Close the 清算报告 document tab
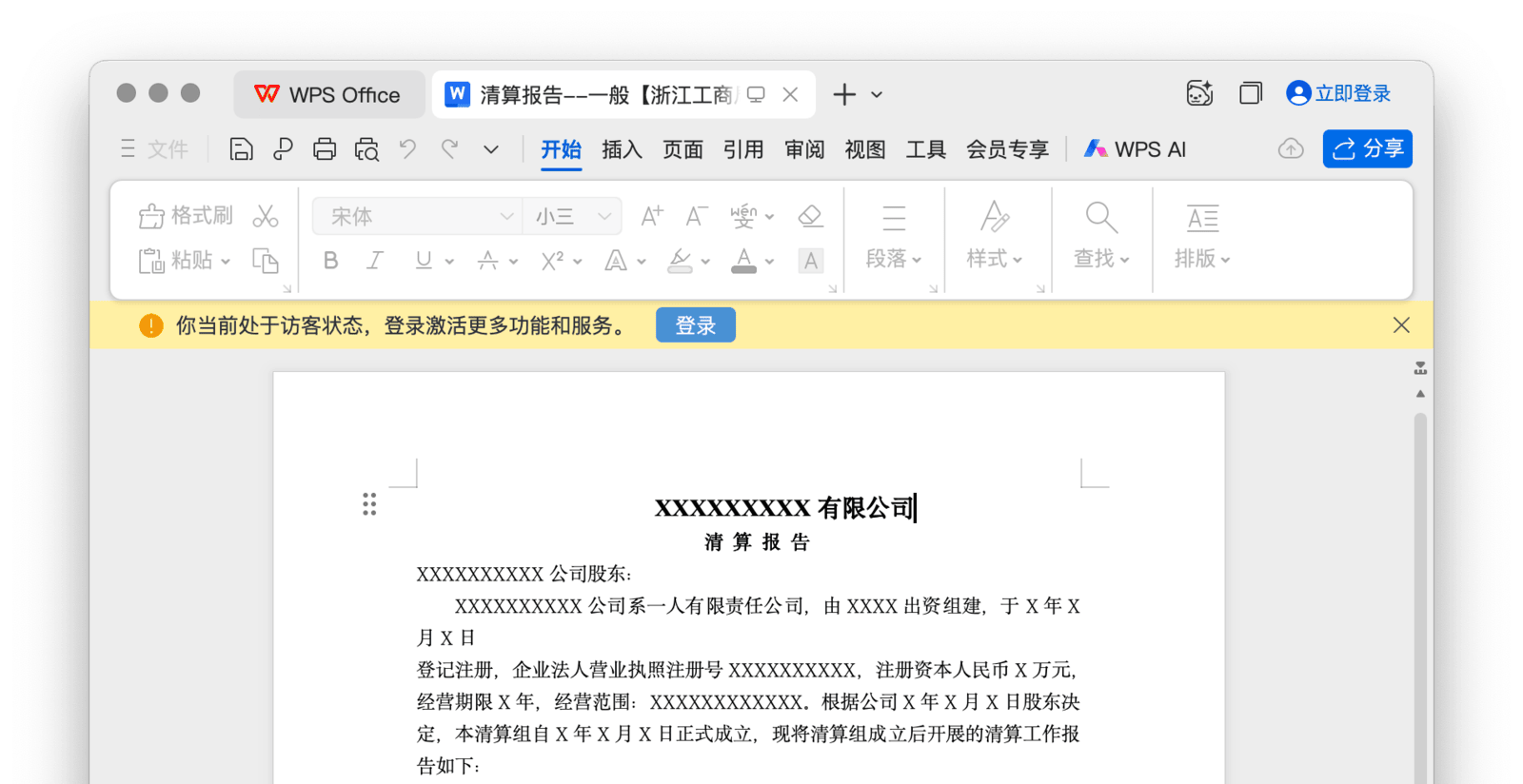The width and height of the screenshot is (1523, 784). (790, 94)
